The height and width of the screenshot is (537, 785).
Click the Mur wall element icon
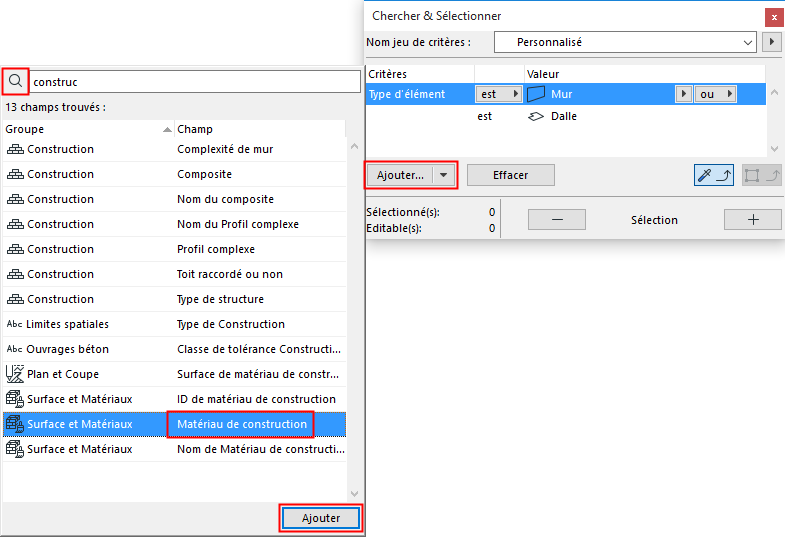pos(536,94)
